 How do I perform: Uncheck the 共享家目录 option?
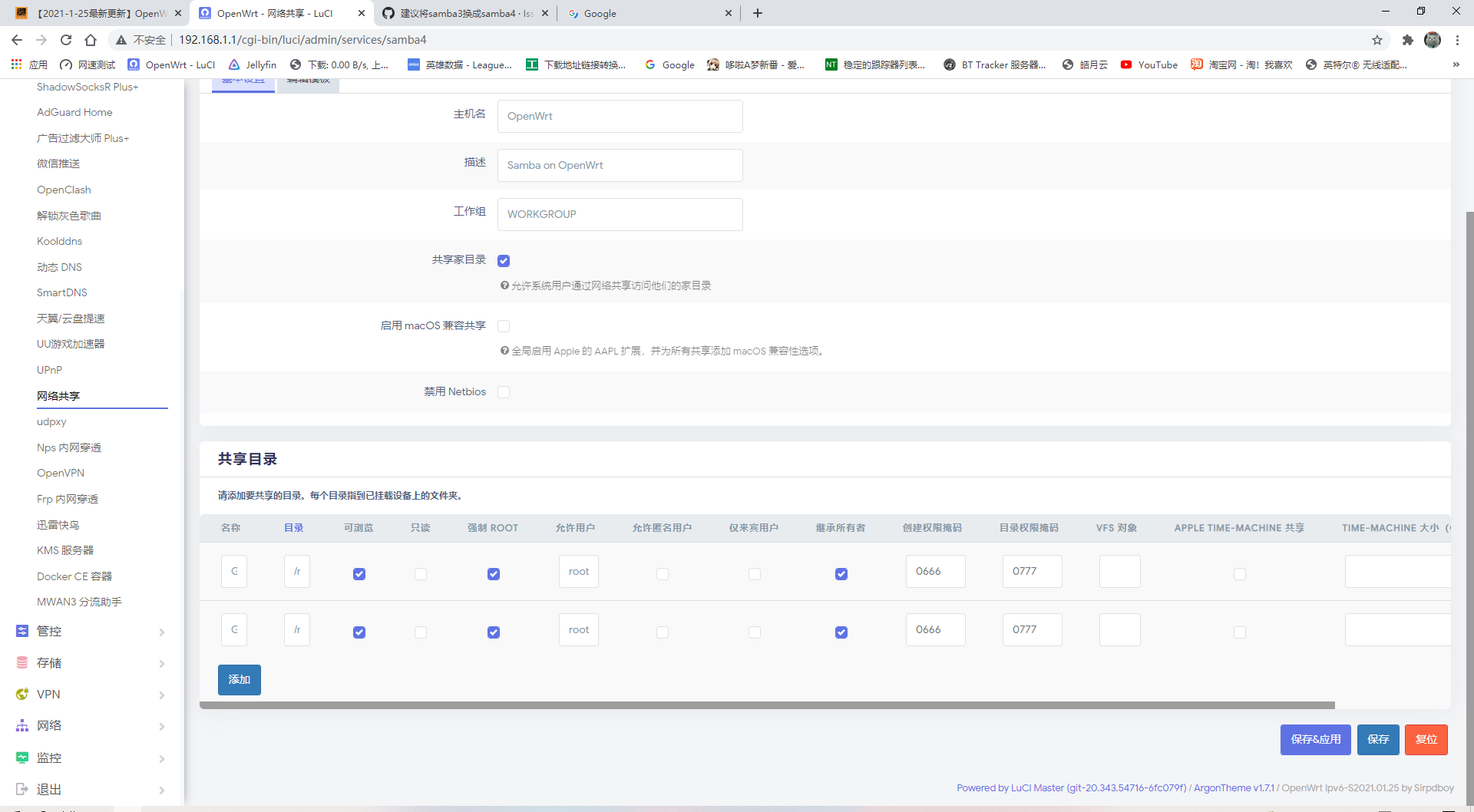coord(504,260)
